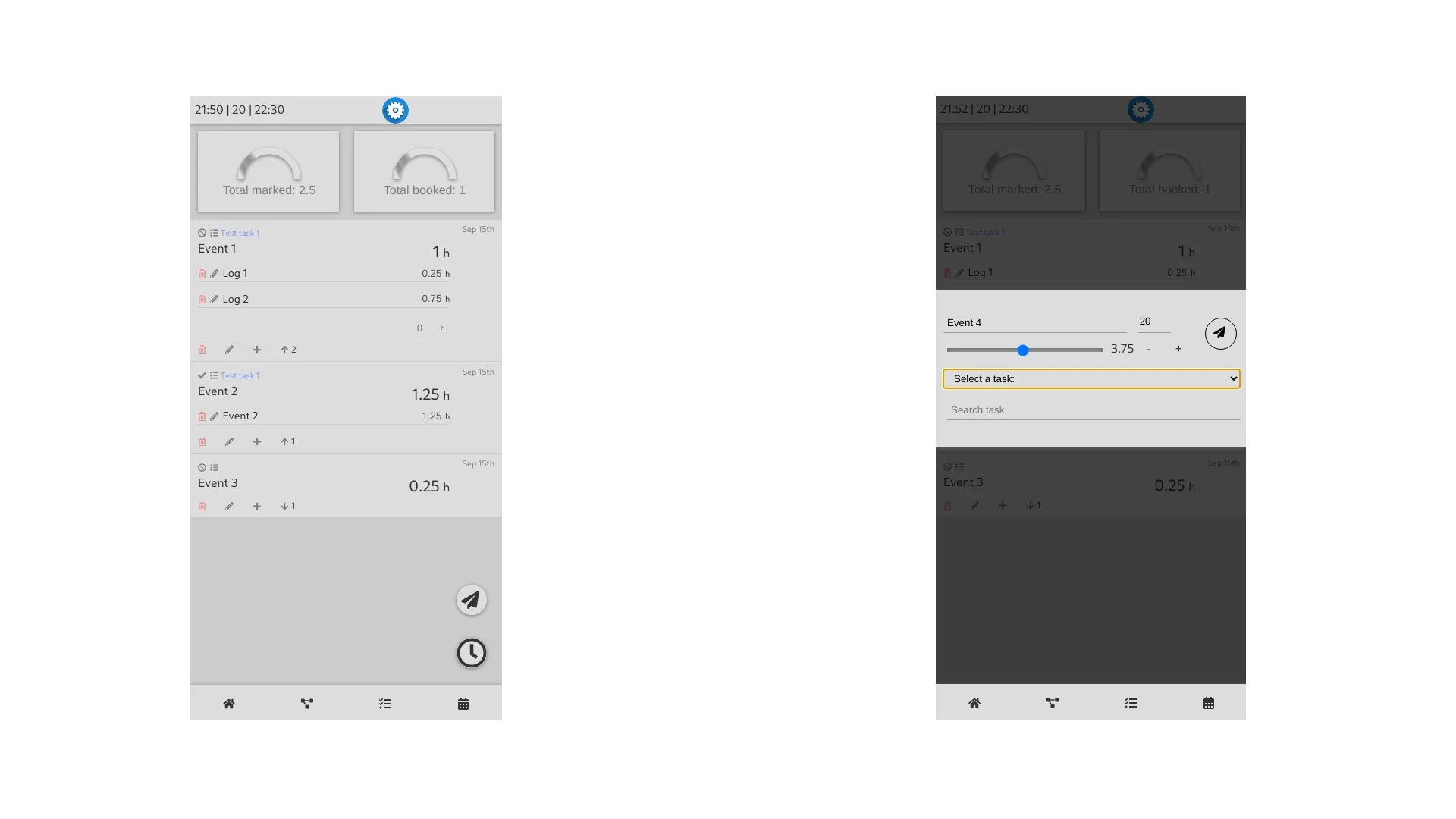Click the settings gear icon right panel
This screenshot has height=819, width=1456.
(x=1140, y=109)
